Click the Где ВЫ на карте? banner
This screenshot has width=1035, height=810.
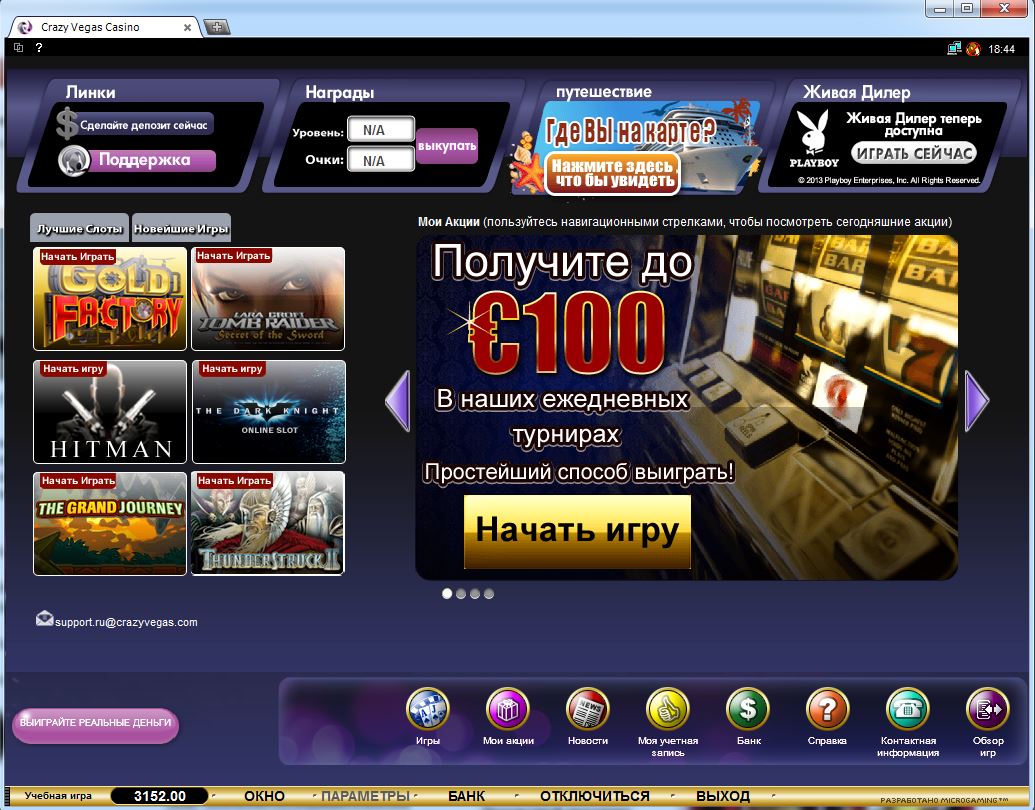[x=631, y=132]
